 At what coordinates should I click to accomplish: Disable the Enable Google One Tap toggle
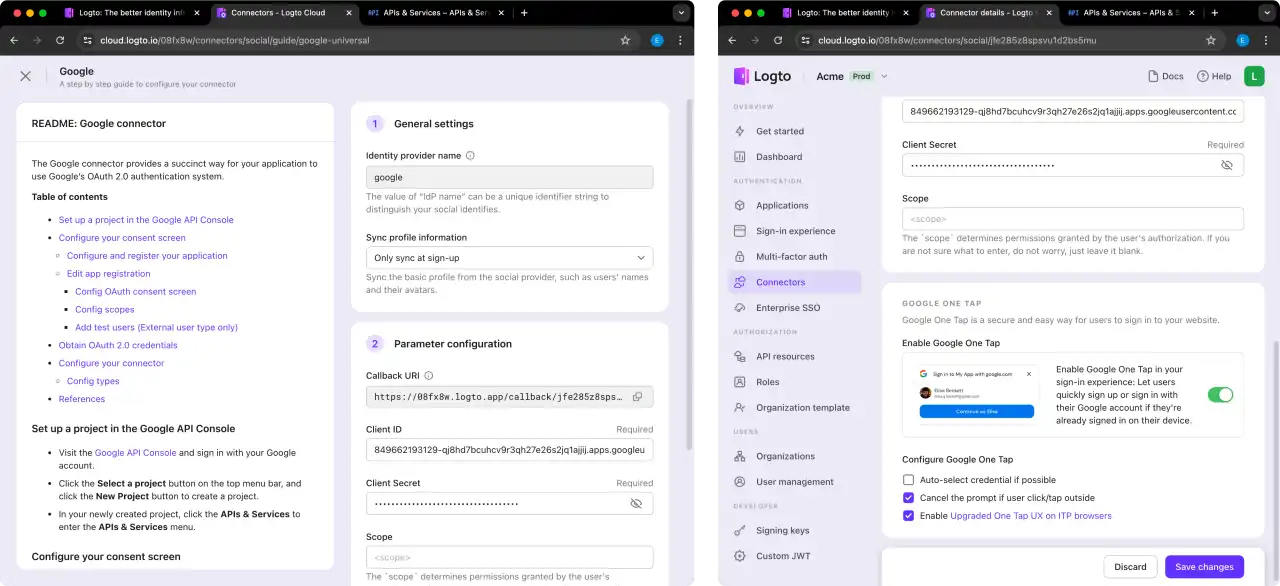coord(1220,394)
